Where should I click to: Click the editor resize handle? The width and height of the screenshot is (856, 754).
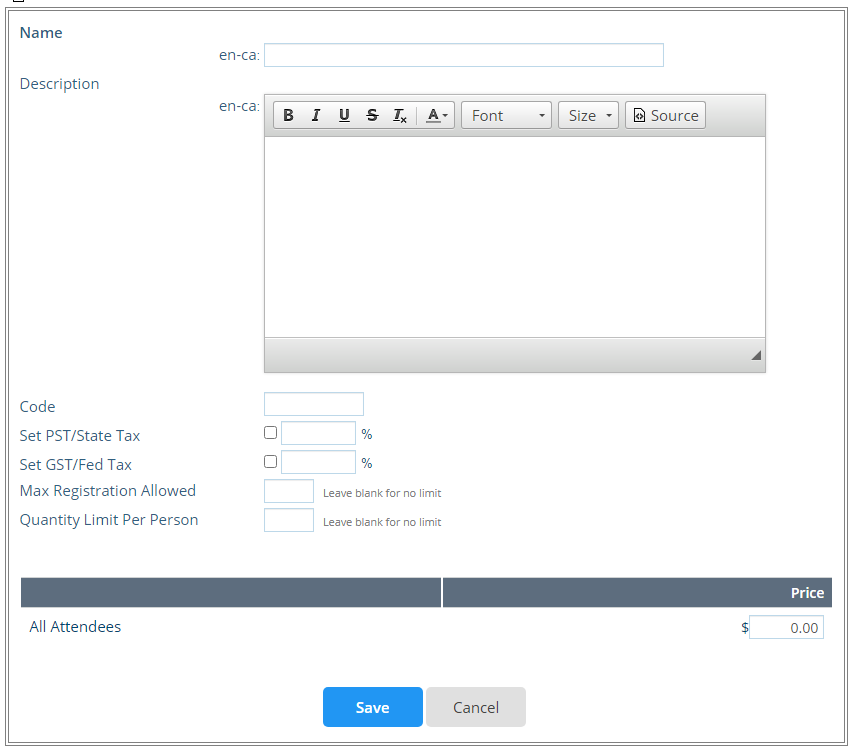click(x=755, y=356)
